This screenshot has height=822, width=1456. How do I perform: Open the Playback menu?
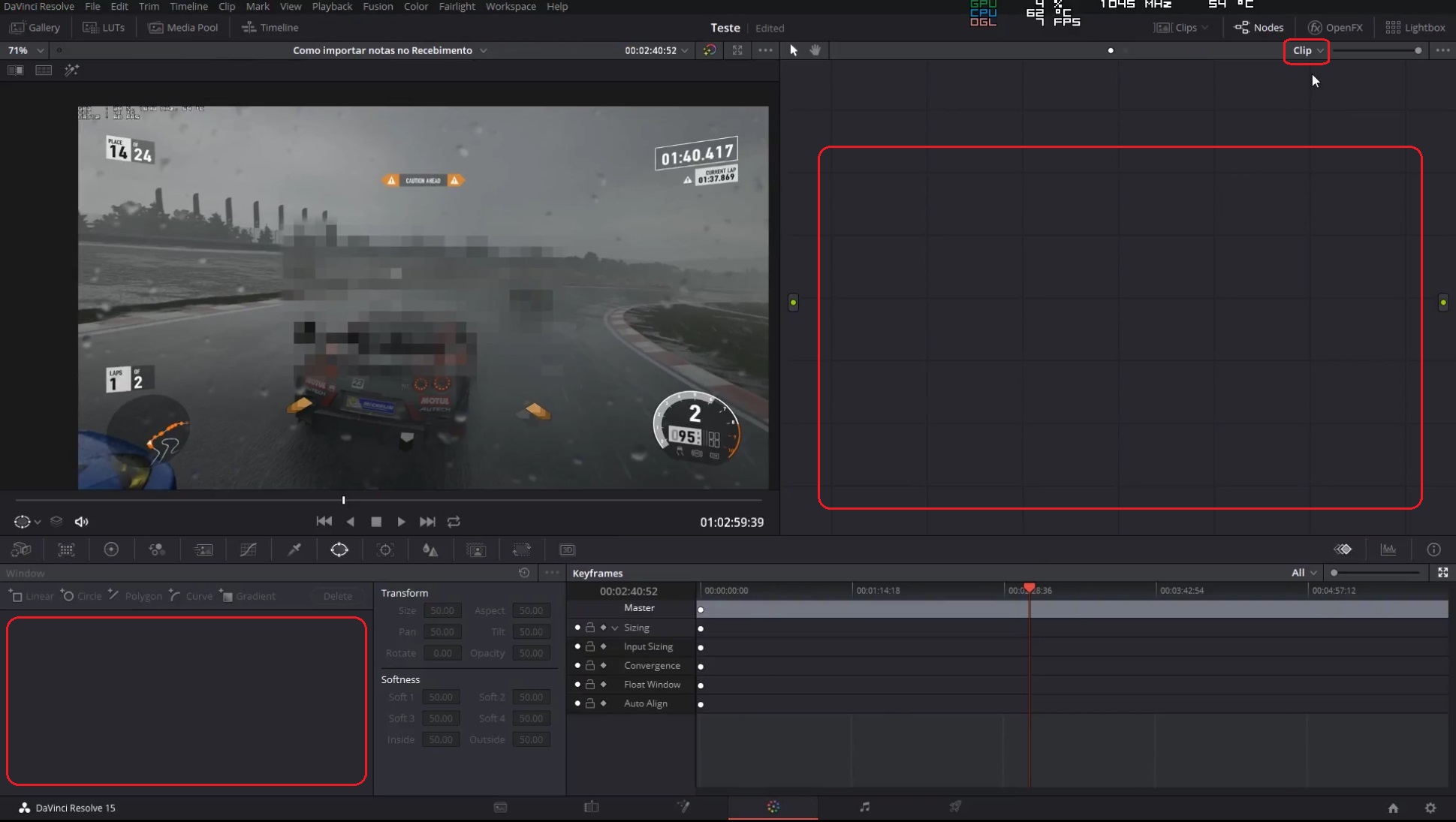332,7
